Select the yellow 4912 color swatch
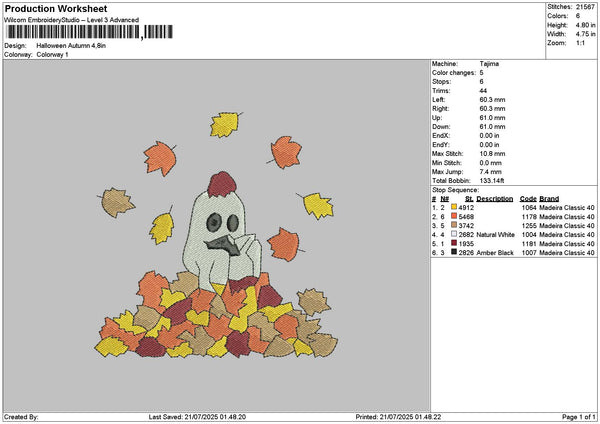600x424 pixels. click(x=456, y=207)
